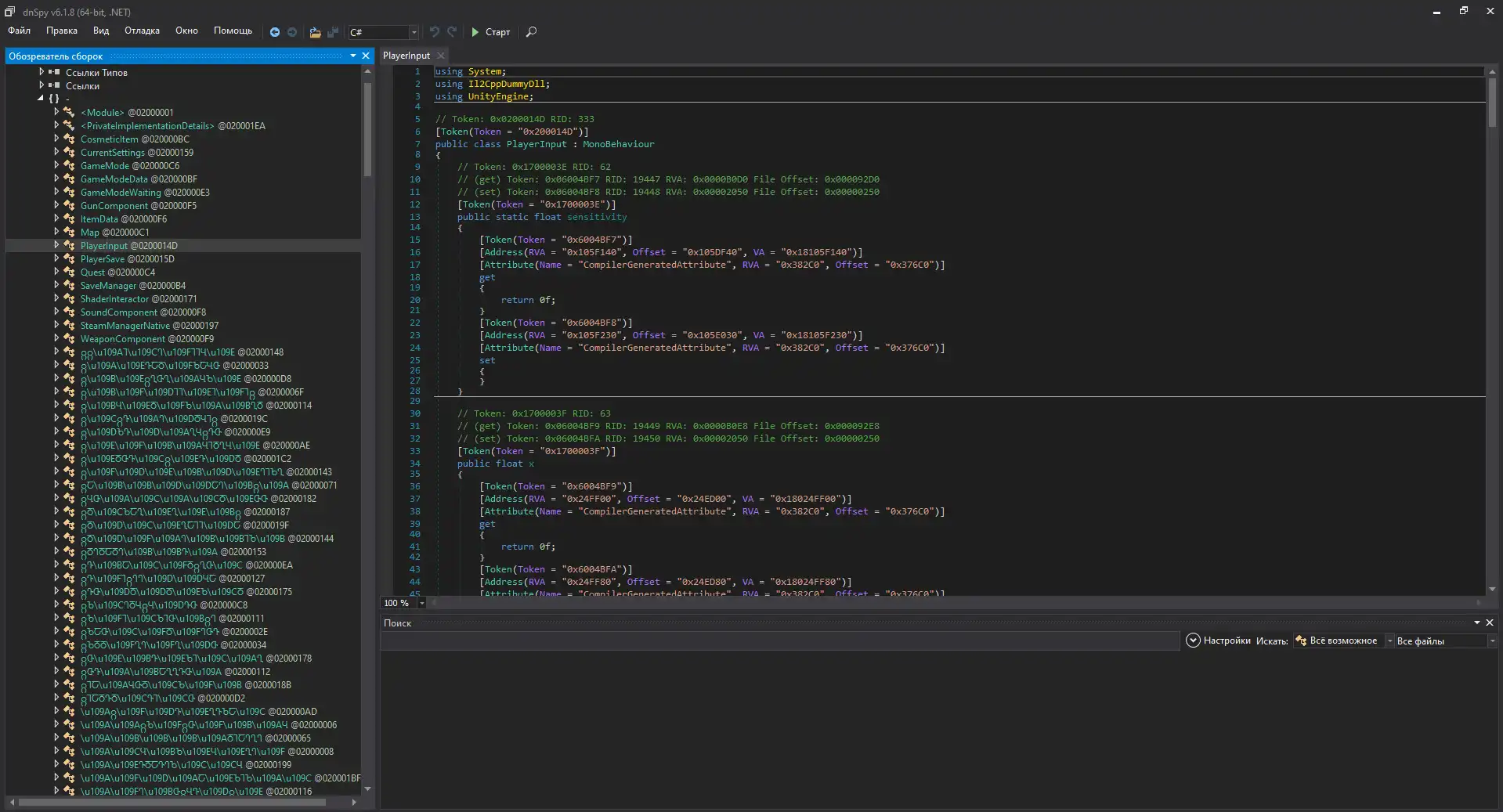Select <PrivateImplementationDetails> tree item
Viewport: 1503px width, 812px height.
[172, 125]
